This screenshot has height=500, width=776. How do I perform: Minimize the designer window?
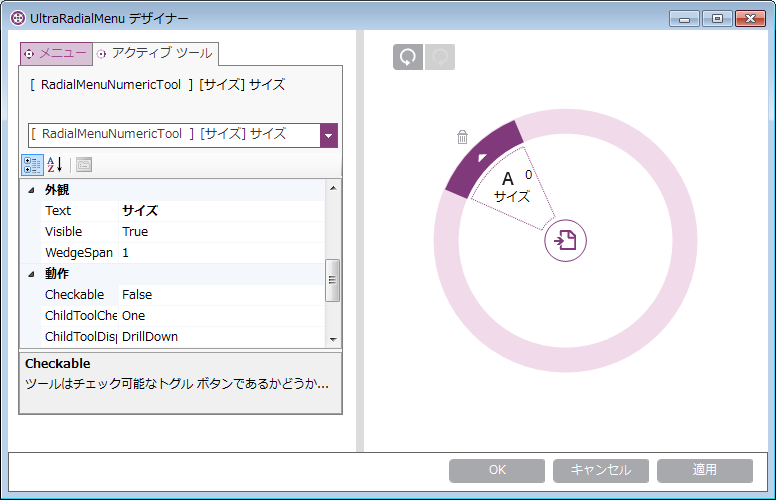[684, 19]
